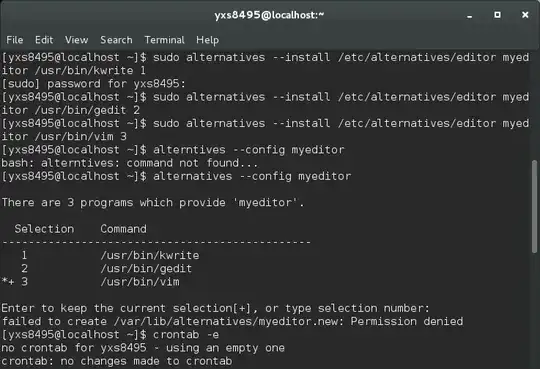Close the terminal window

click(525, 15)
